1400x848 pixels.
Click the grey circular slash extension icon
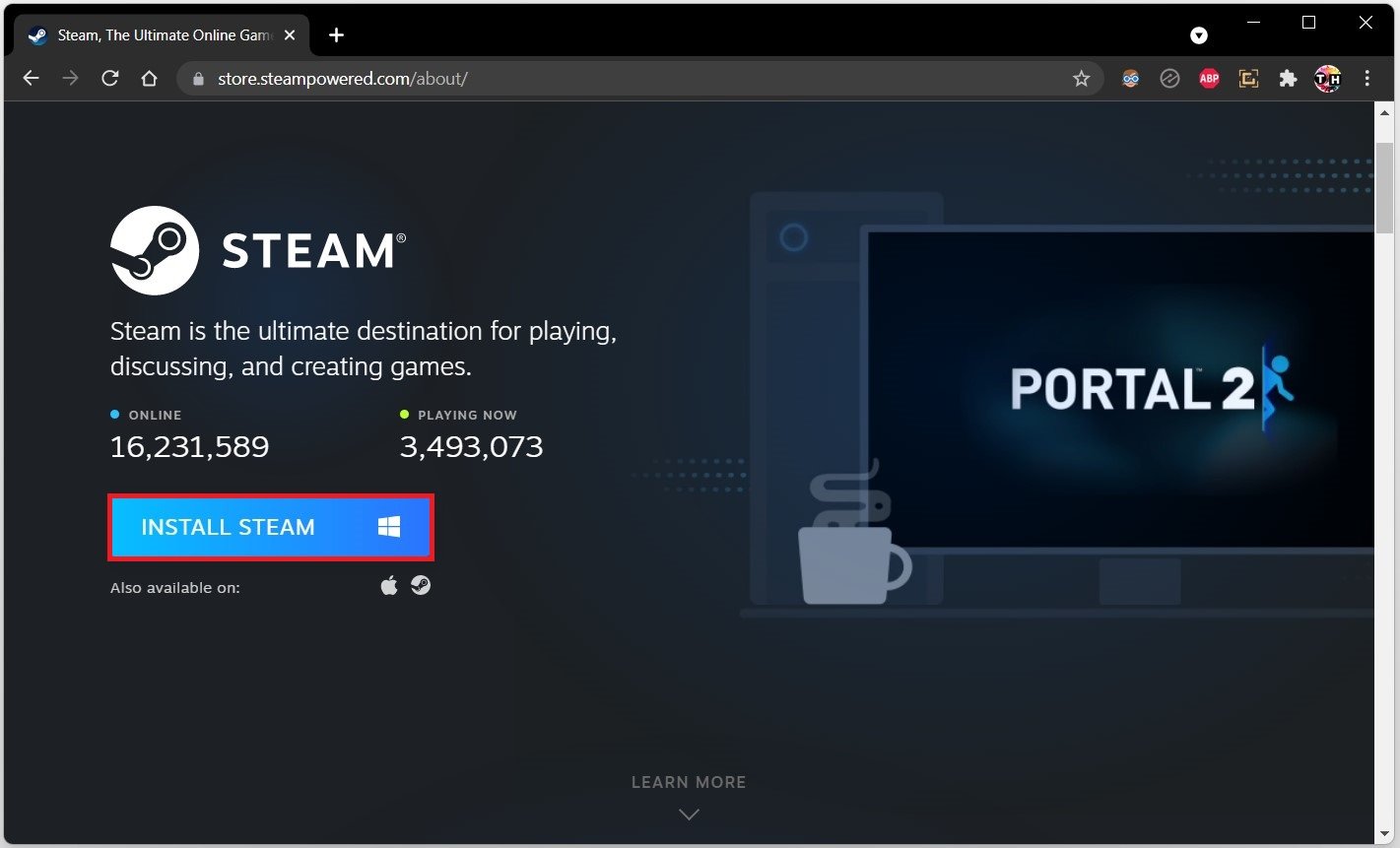[x=1169, y=79]
